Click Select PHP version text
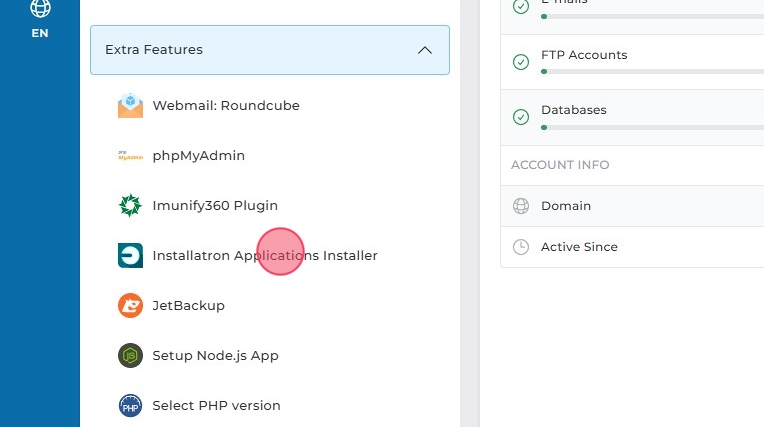Image resolution: width=764 pixels, height=427 pixels. pos(216,406)
